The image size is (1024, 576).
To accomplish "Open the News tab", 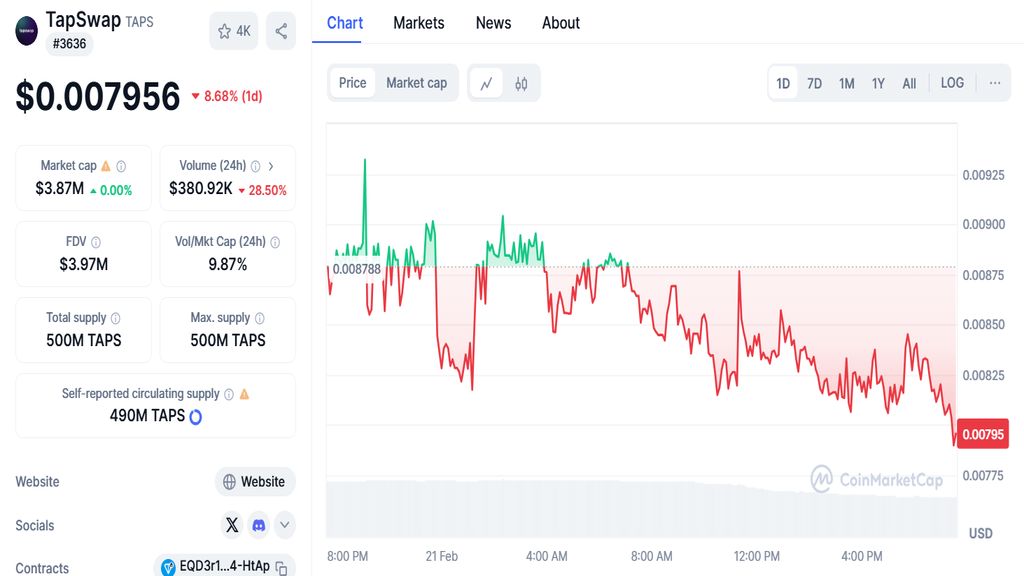I will (493, 23).
